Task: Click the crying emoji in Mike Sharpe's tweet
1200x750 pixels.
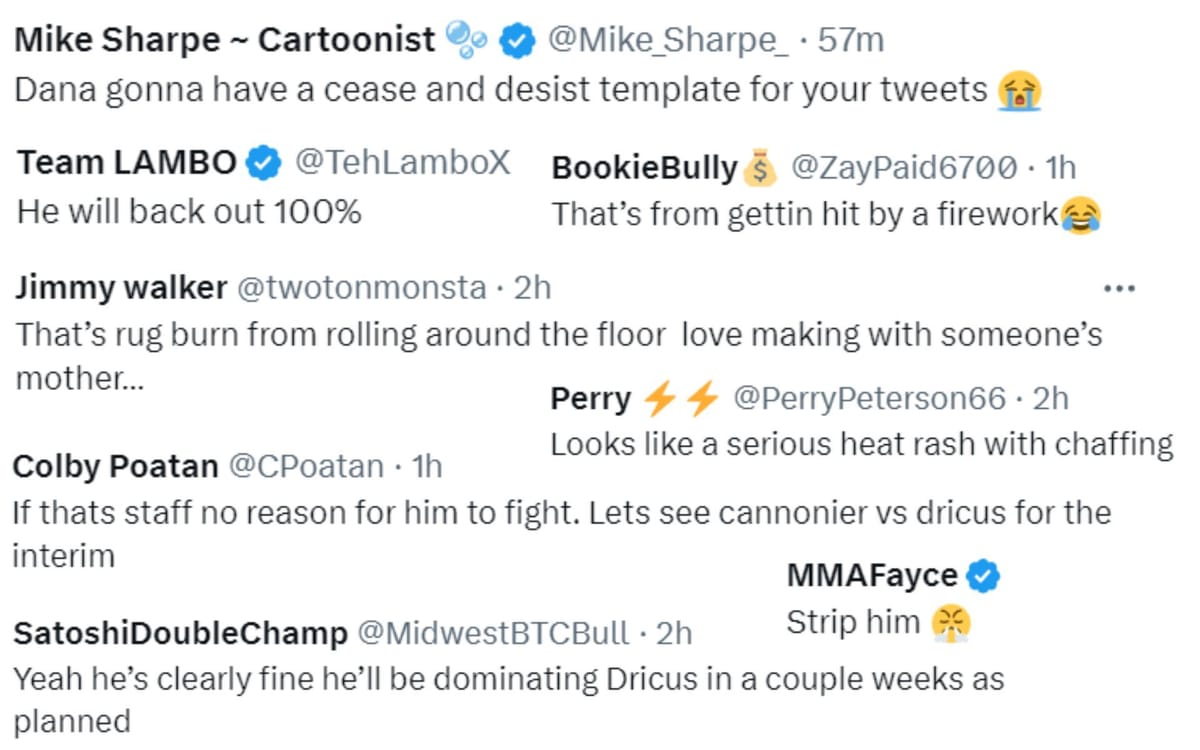Action: (1020, 92)
